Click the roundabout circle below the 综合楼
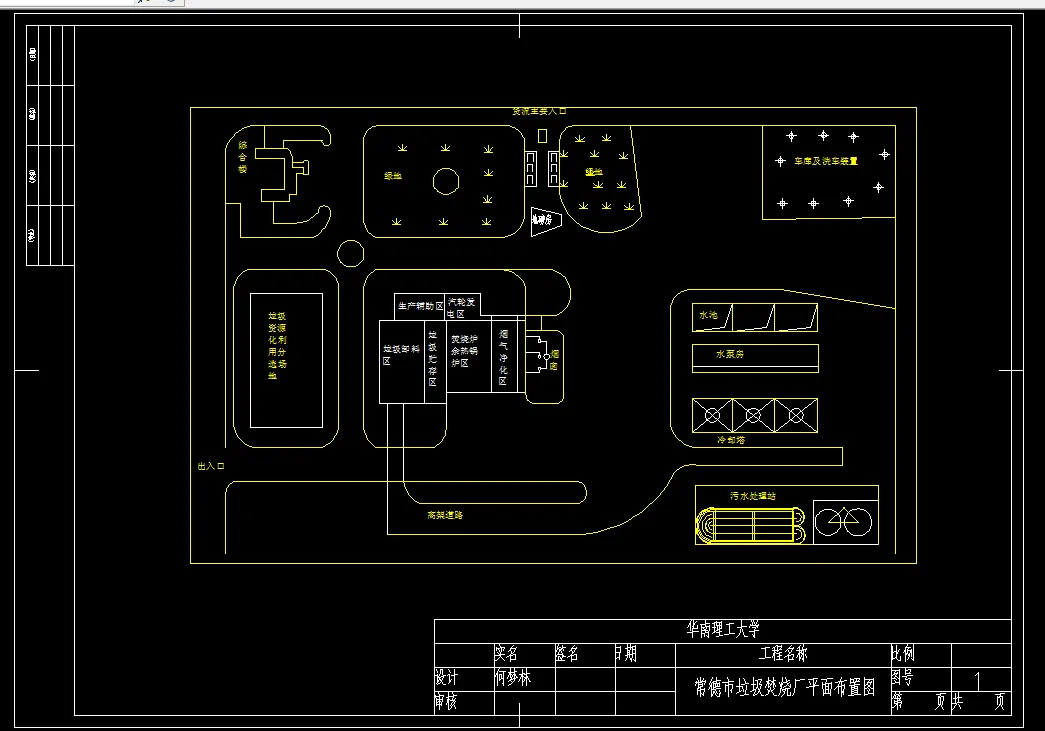This screenshot has width=1045, height=731. tap(351, 254)
